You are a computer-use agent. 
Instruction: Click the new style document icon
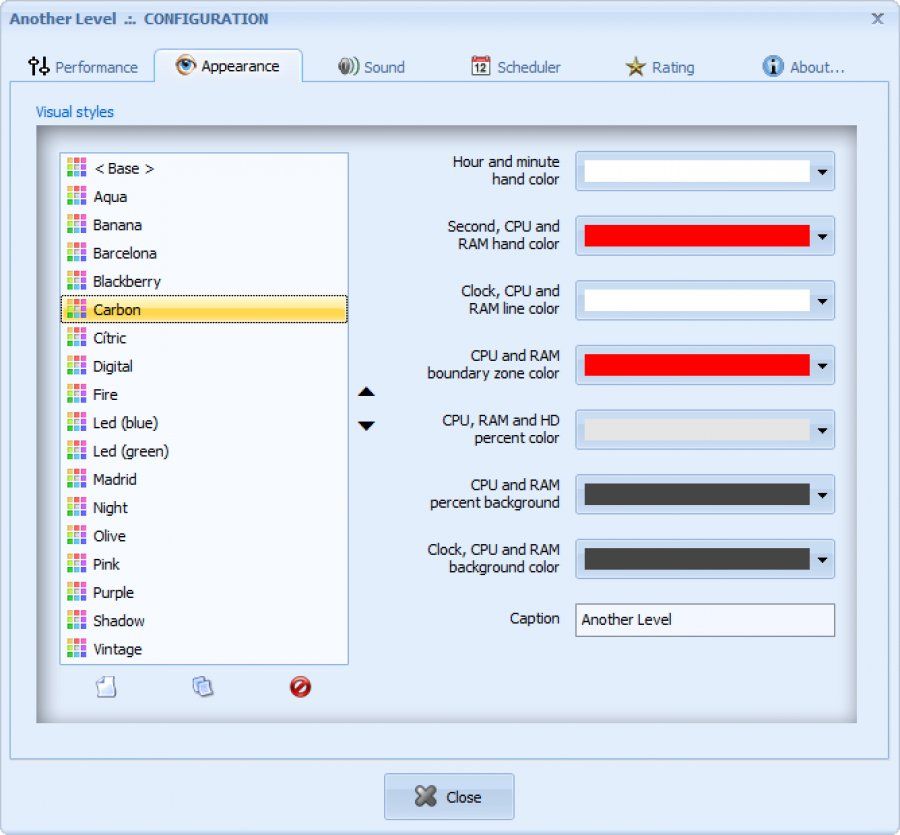(107, 687)
